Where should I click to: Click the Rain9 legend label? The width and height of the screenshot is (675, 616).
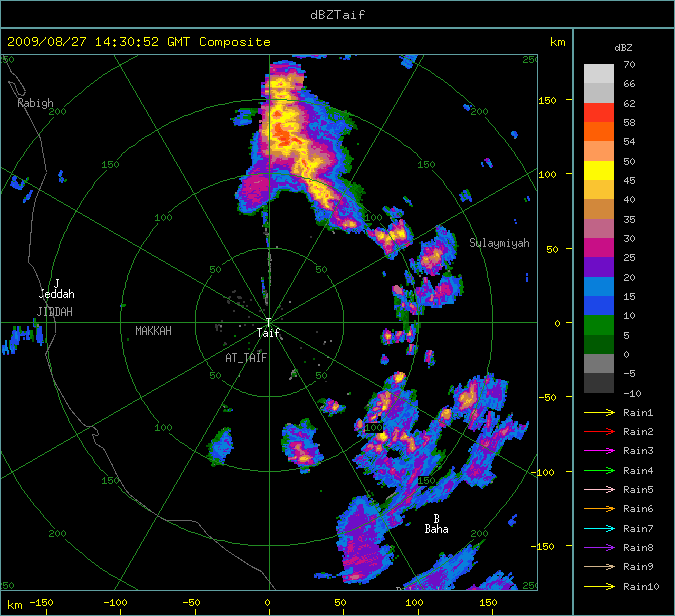[638, 567]
